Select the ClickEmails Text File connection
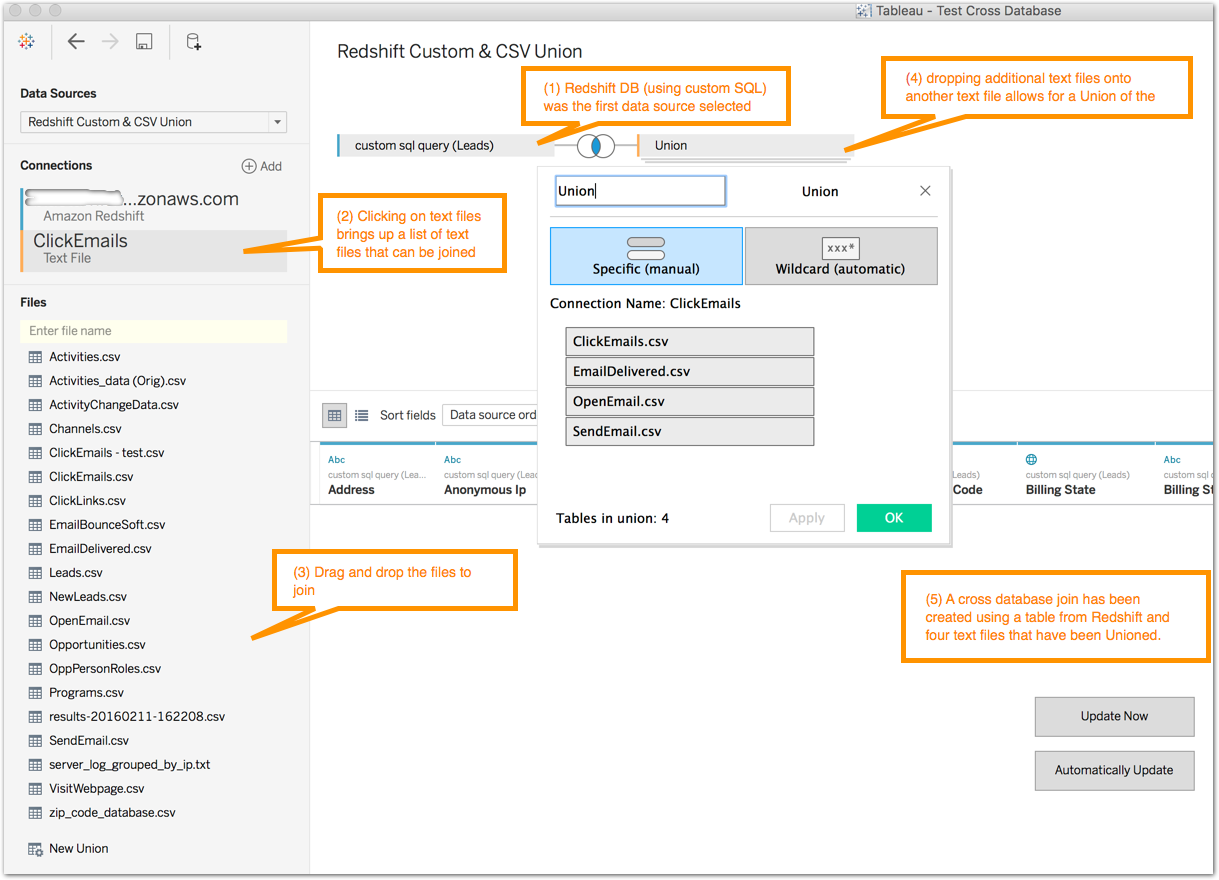The image size is (1219, 880). coord(154,249)
